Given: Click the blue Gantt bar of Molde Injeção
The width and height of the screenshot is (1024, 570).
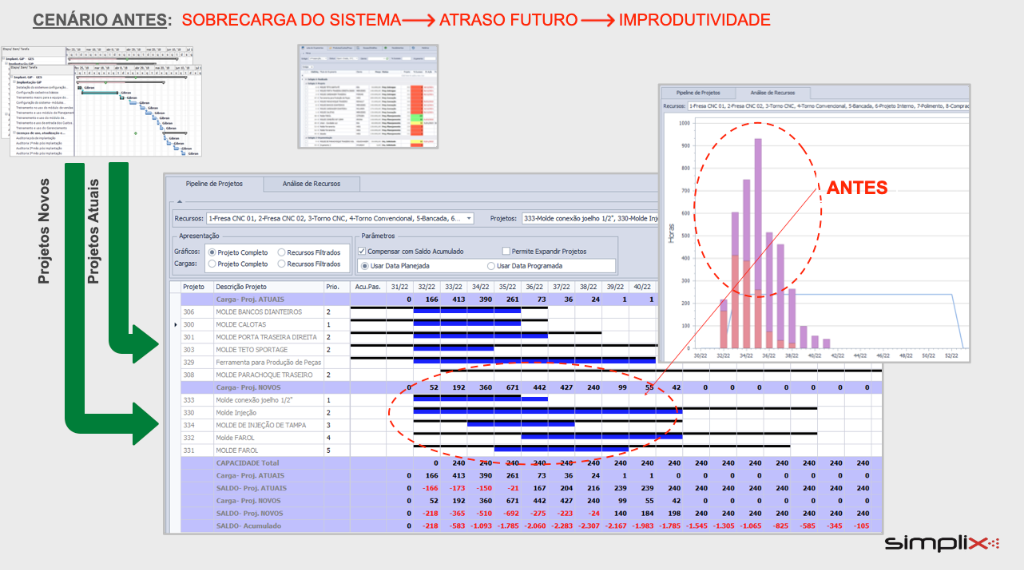Looking at the screenshot, I should [x=547, y=411].
